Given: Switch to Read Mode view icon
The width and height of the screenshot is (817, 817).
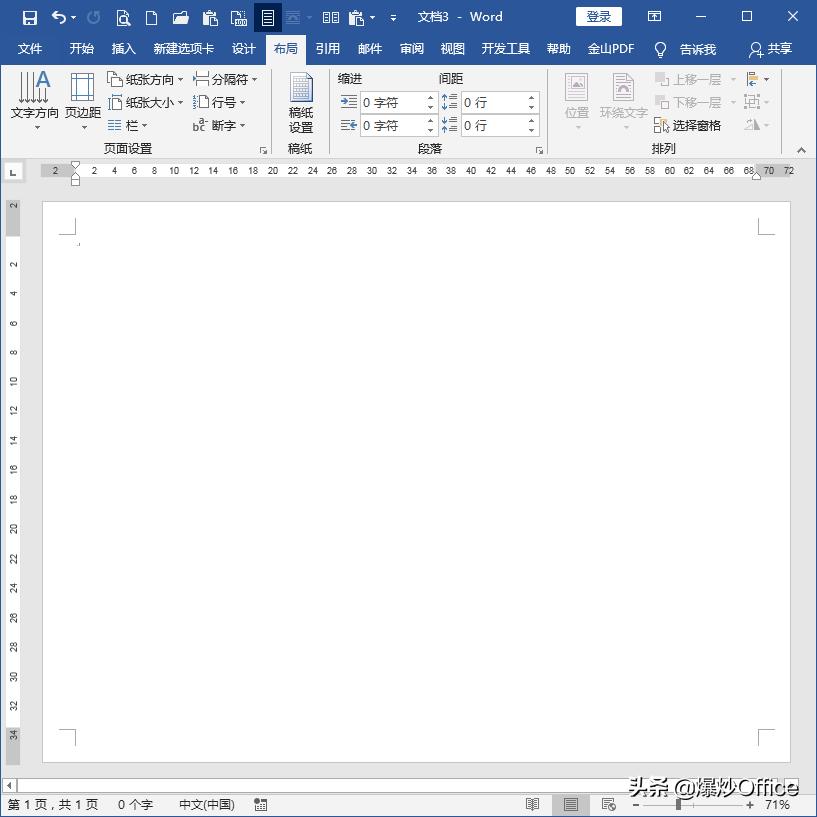Looking at the screenshot, I should [x=532, y=804].
